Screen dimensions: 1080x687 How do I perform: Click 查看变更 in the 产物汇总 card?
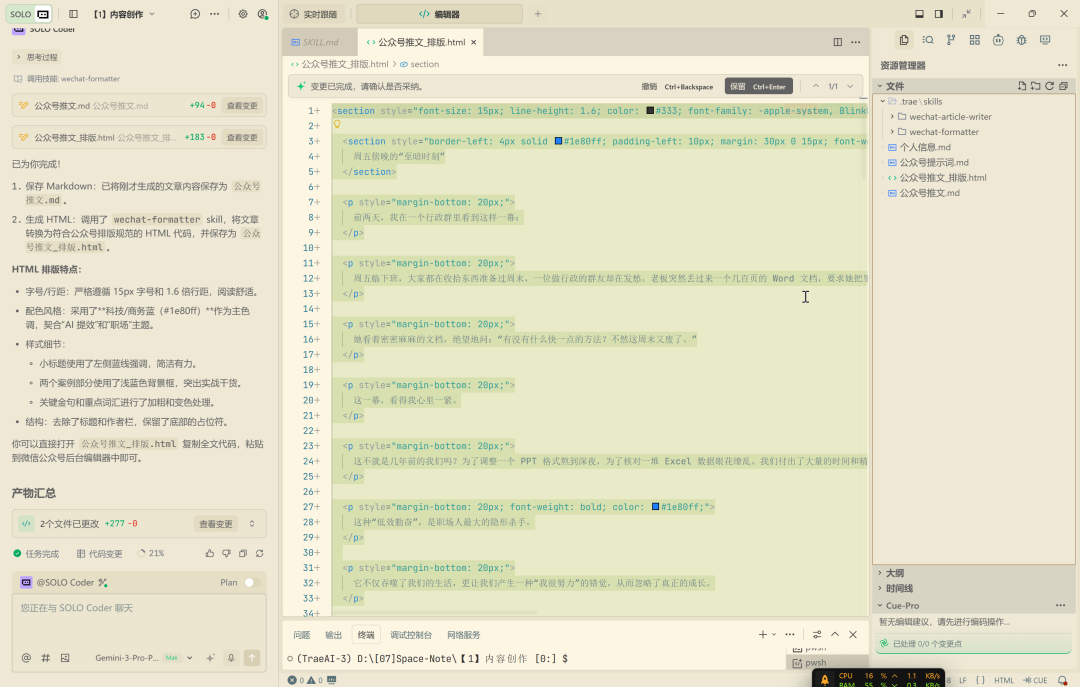pyautogui.click(x=216, y=524)
